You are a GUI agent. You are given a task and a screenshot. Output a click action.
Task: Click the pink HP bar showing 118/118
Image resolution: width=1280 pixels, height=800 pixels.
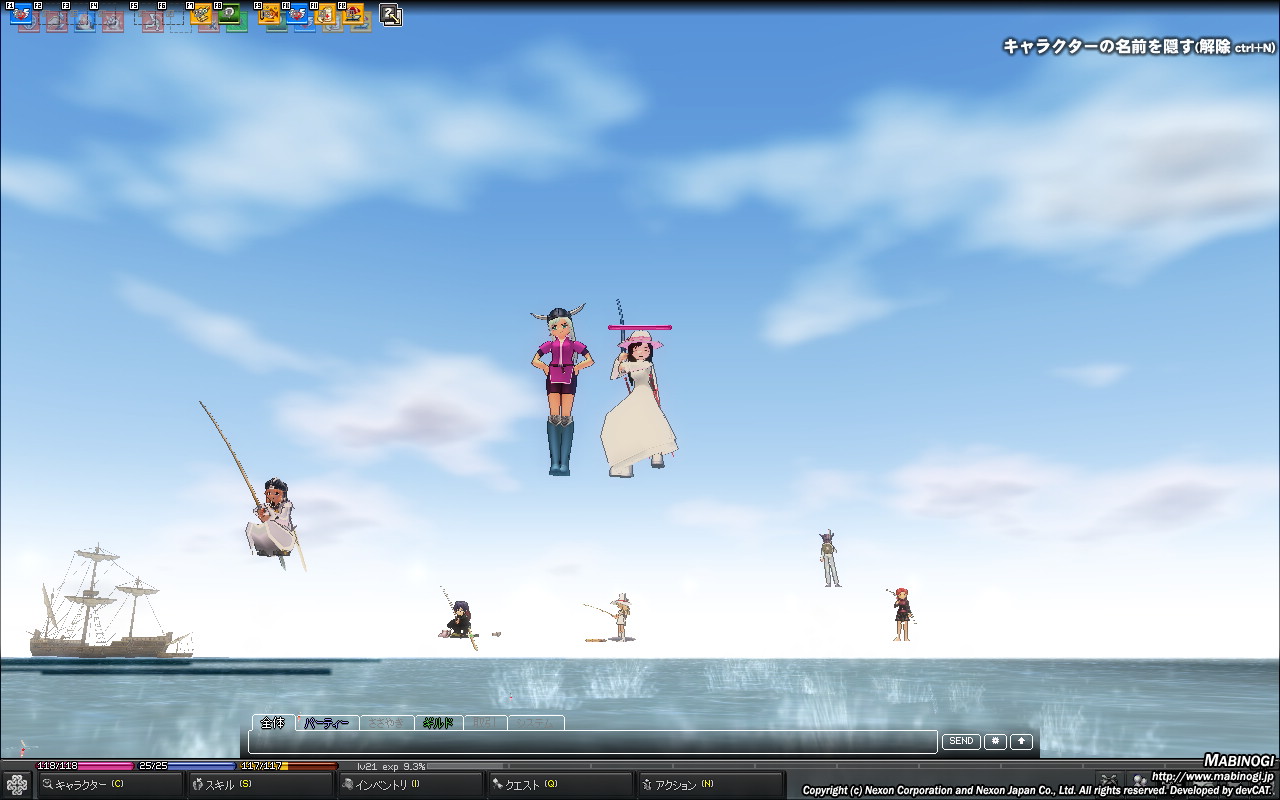[x=85, y=766]
